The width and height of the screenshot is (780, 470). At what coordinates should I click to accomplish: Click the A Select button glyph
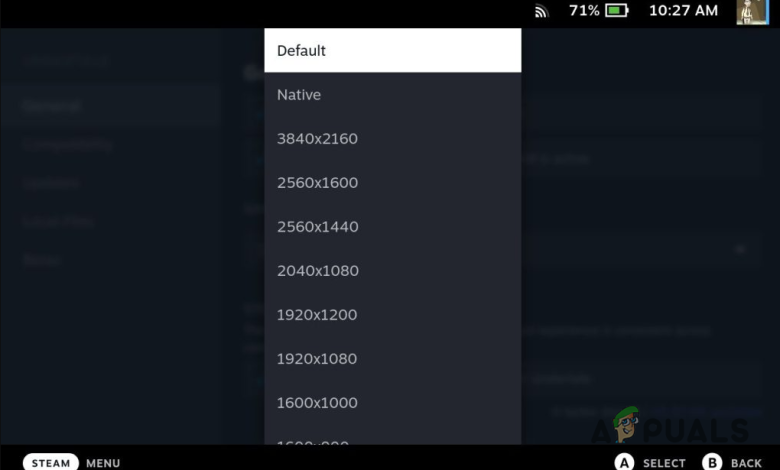click(x=624, y=463)
